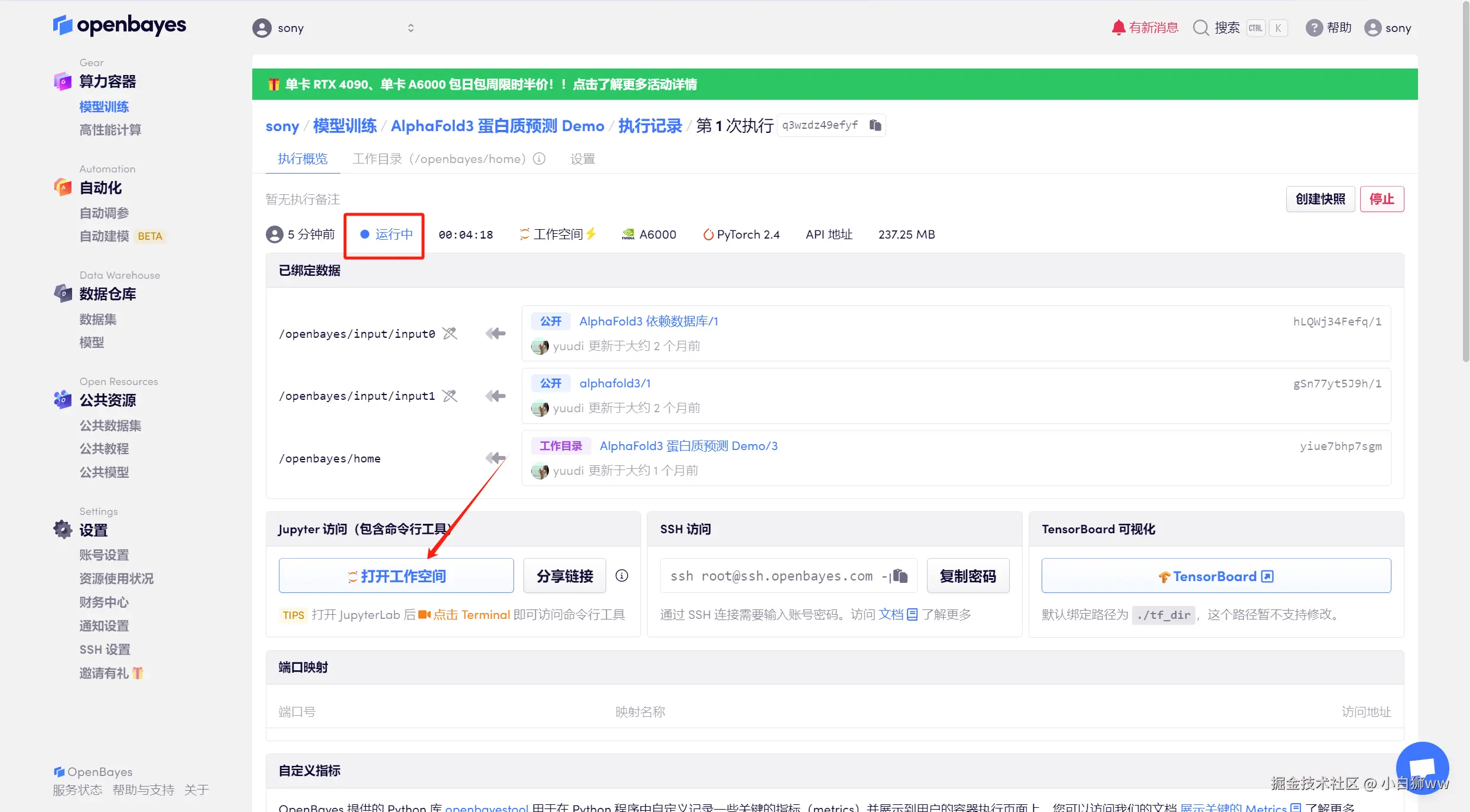Click the info icon beside working directory tab
Screen dimensions: 1470x812
(x=539, y=159)
